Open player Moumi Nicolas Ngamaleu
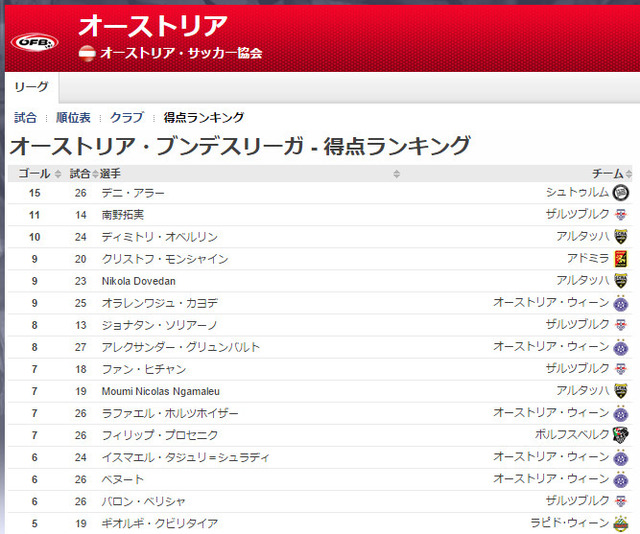The width and height of the screenshot is (640, 534). click(160, 391)
